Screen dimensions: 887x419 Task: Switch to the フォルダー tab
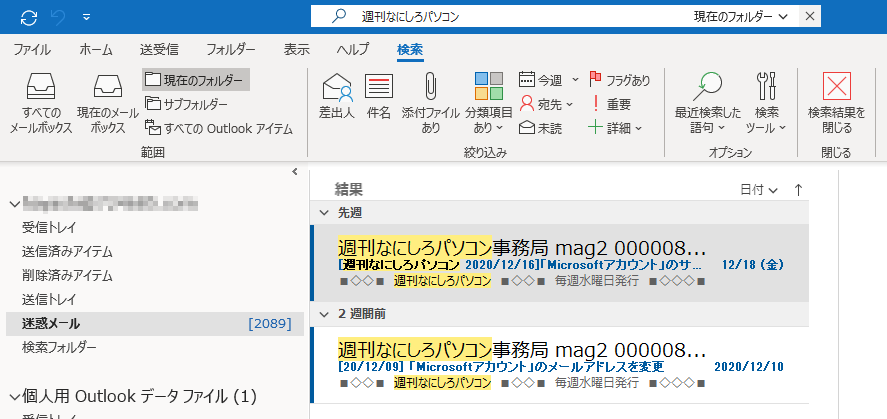point(231,50)
